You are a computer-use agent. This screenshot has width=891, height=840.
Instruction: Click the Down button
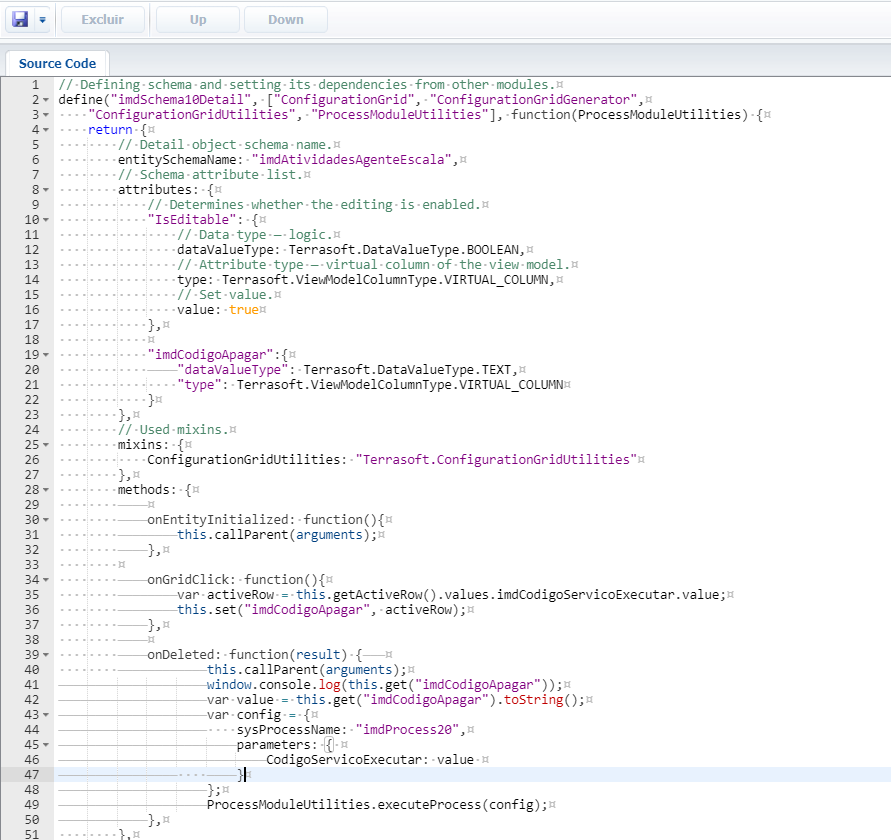(286, 20)
